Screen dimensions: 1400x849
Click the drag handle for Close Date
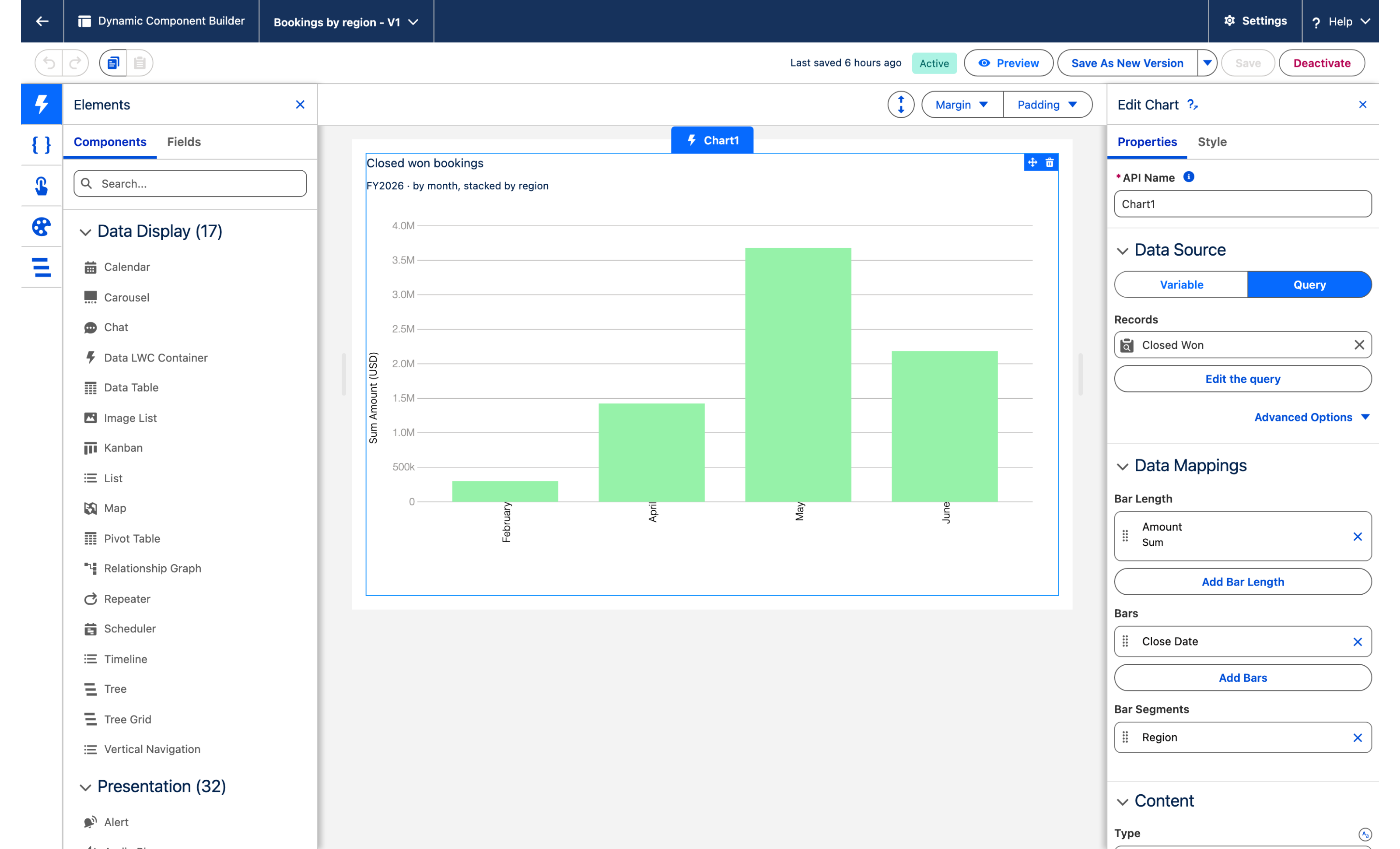[1125, 641]
